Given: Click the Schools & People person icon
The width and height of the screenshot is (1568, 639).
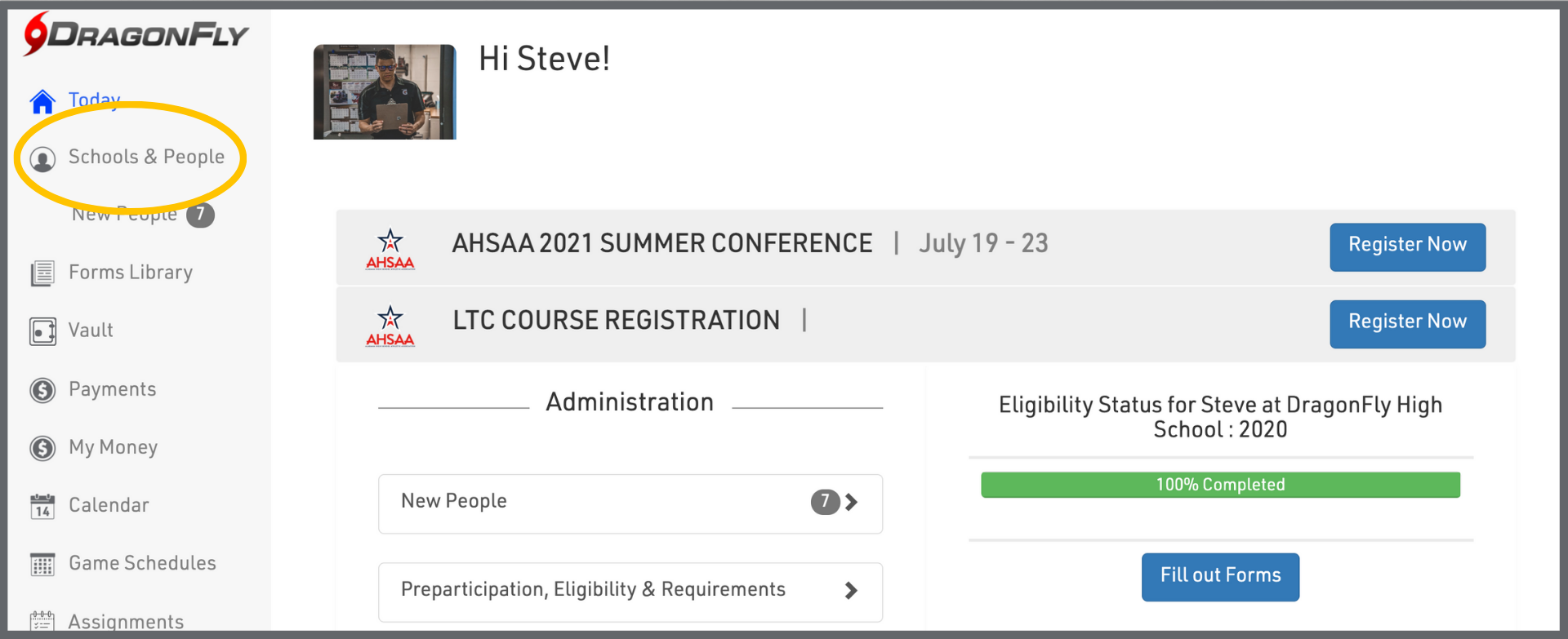Looking at the screenshot, I should 43,158.
